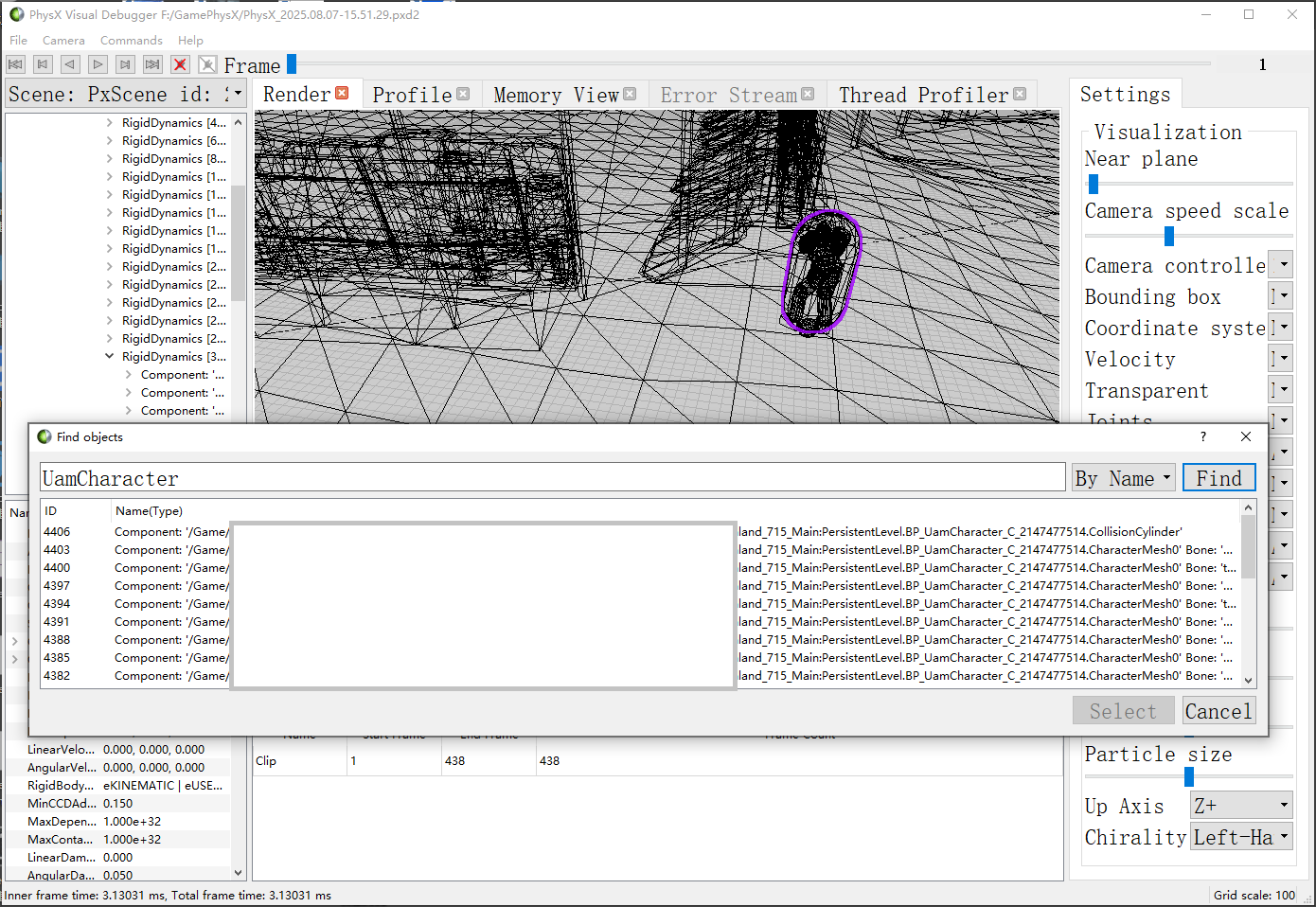
Task: Select result row with ID 4397
Action: (641, 585)
